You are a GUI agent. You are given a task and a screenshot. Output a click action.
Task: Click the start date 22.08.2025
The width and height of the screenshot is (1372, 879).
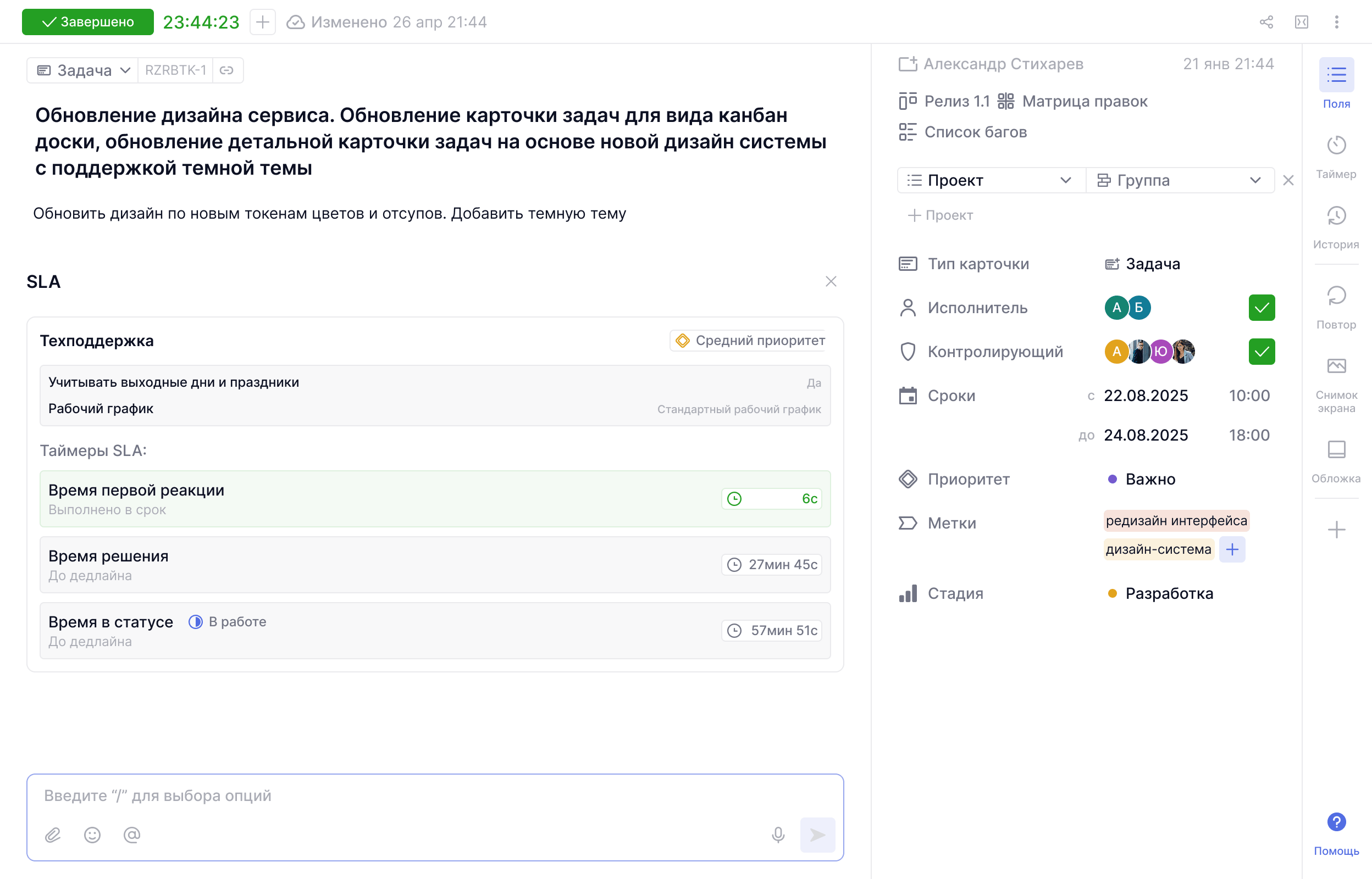1146,396
